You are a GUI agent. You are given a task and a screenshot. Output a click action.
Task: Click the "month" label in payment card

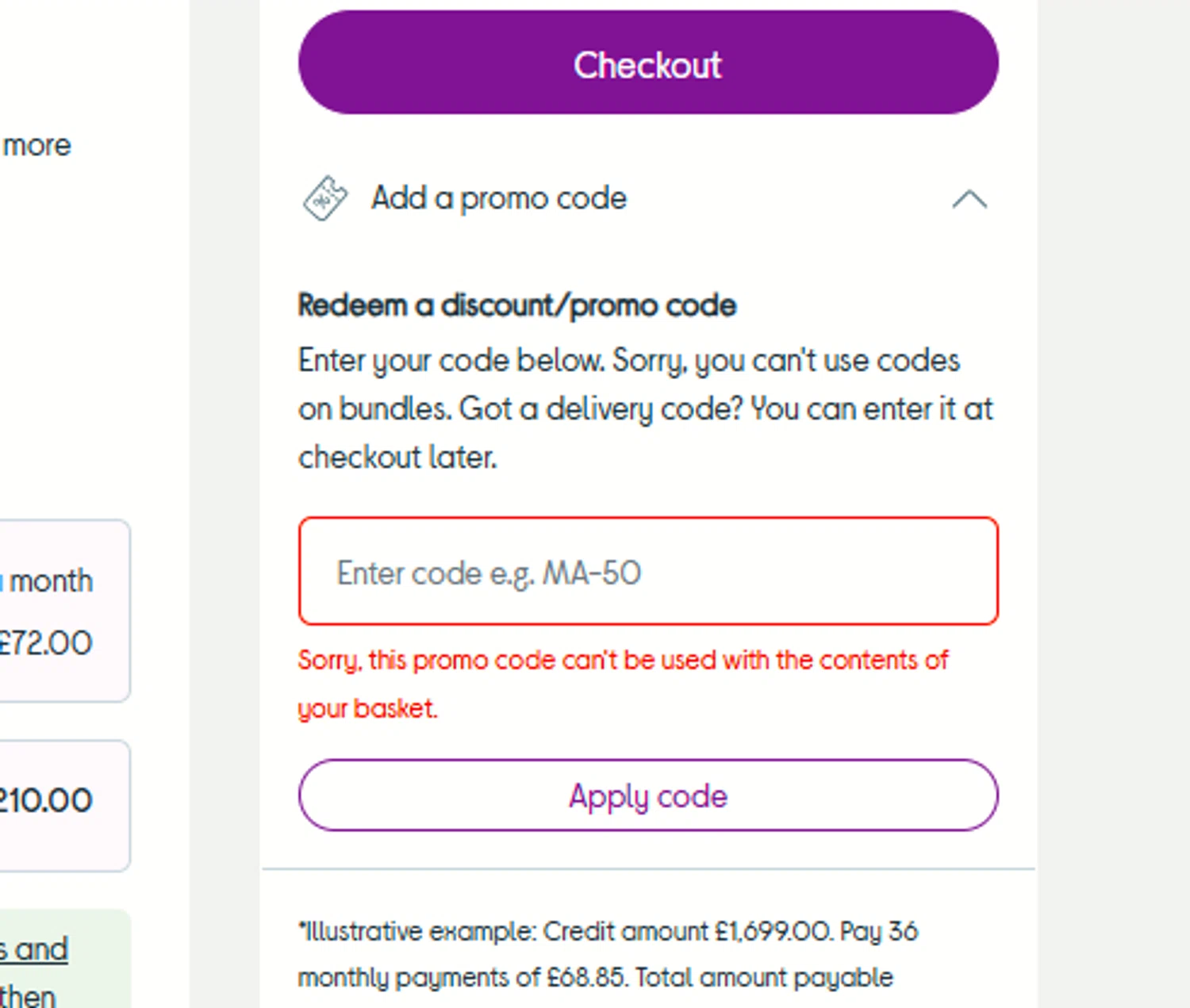pos(52,581)
